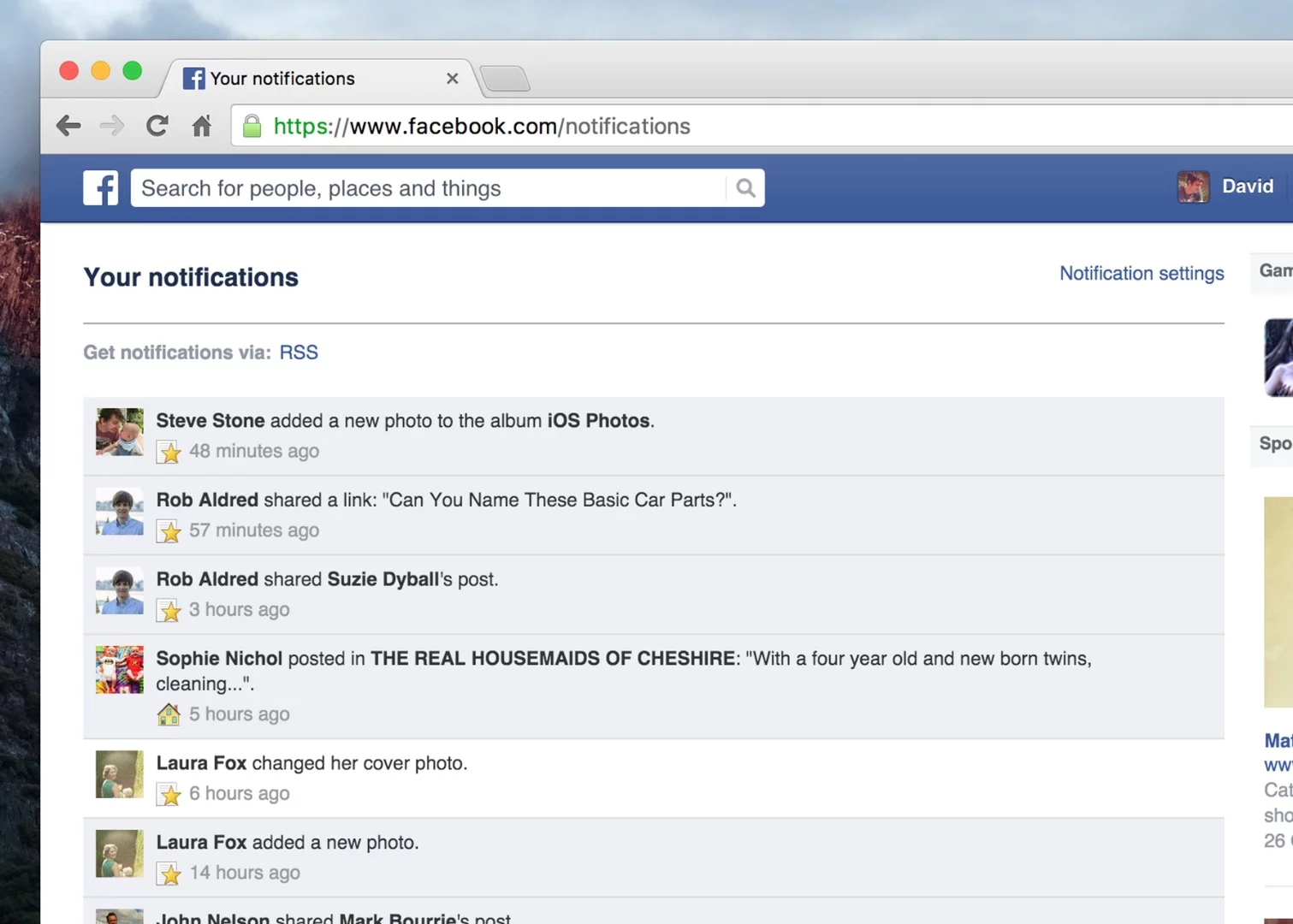The image size is (1293, 924).
Task: Toggle the star on Rob Aldred's car parts notification
Action: pyautogui.click(x=169, y=531)
